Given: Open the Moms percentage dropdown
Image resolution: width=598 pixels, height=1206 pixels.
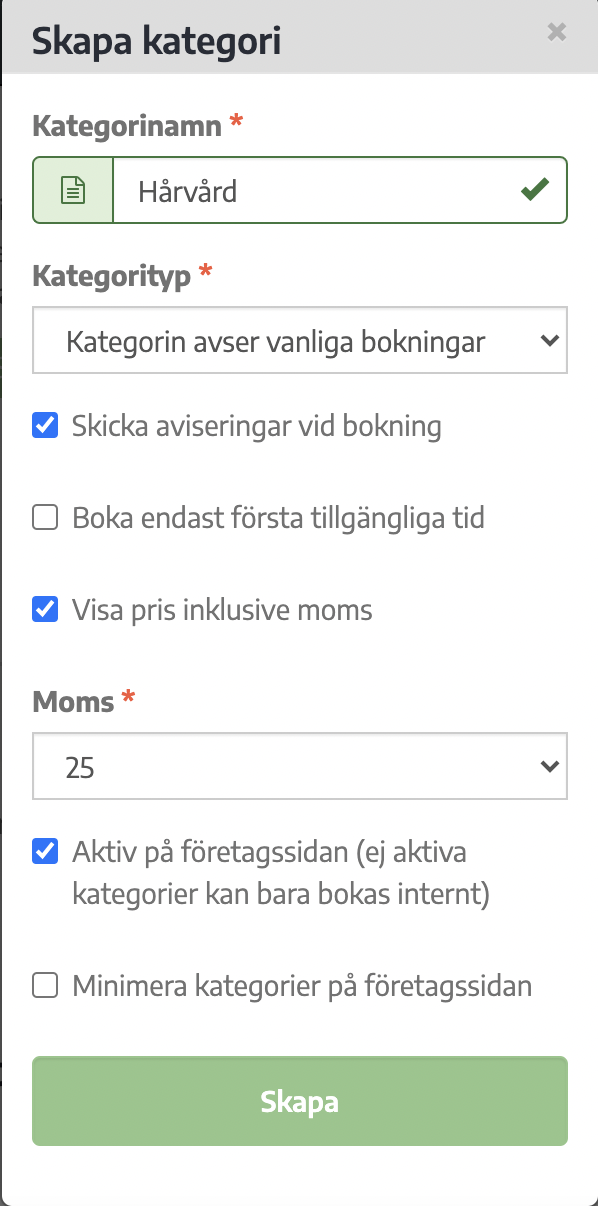Looking at the screenshot, I should click(x=300, y=767).
